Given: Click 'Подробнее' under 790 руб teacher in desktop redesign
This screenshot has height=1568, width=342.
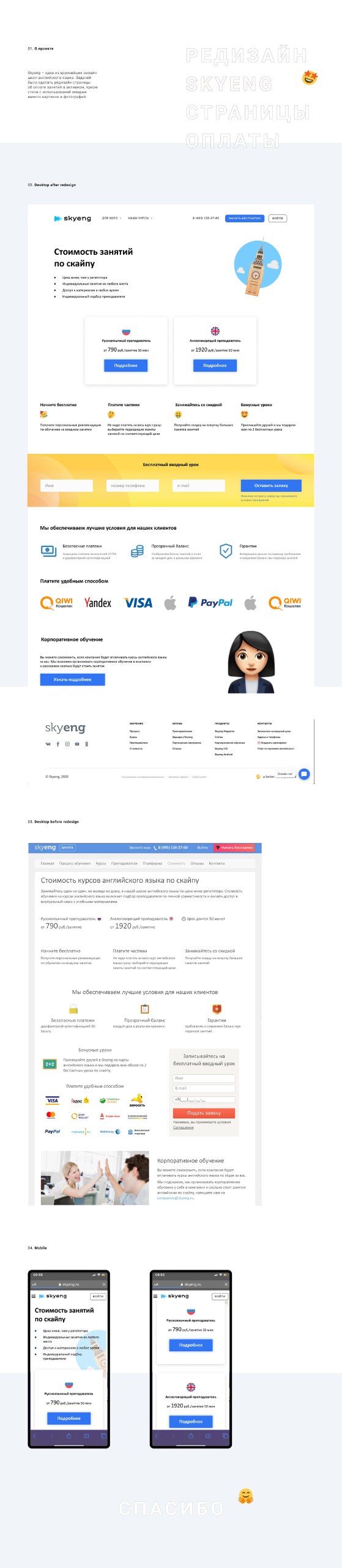Looking at the screenshot, I should click(125, 366).
